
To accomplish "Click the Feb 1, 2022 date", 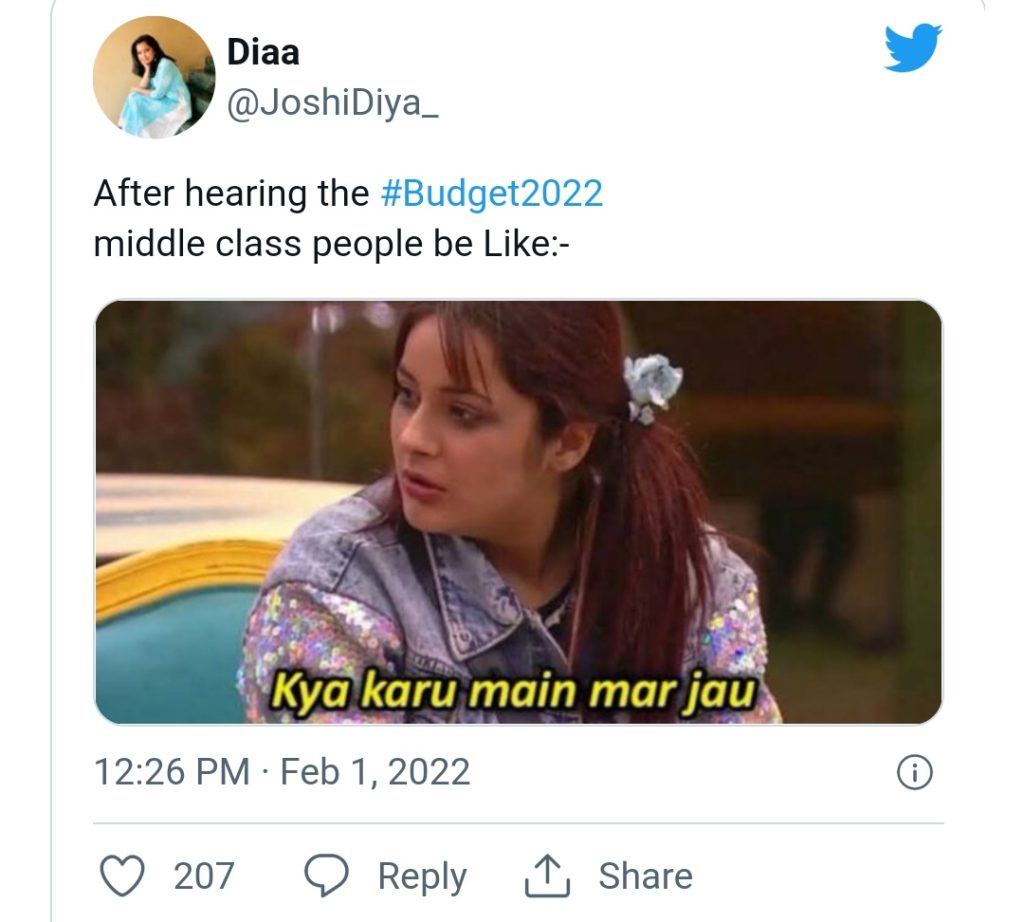I will 375,772.
